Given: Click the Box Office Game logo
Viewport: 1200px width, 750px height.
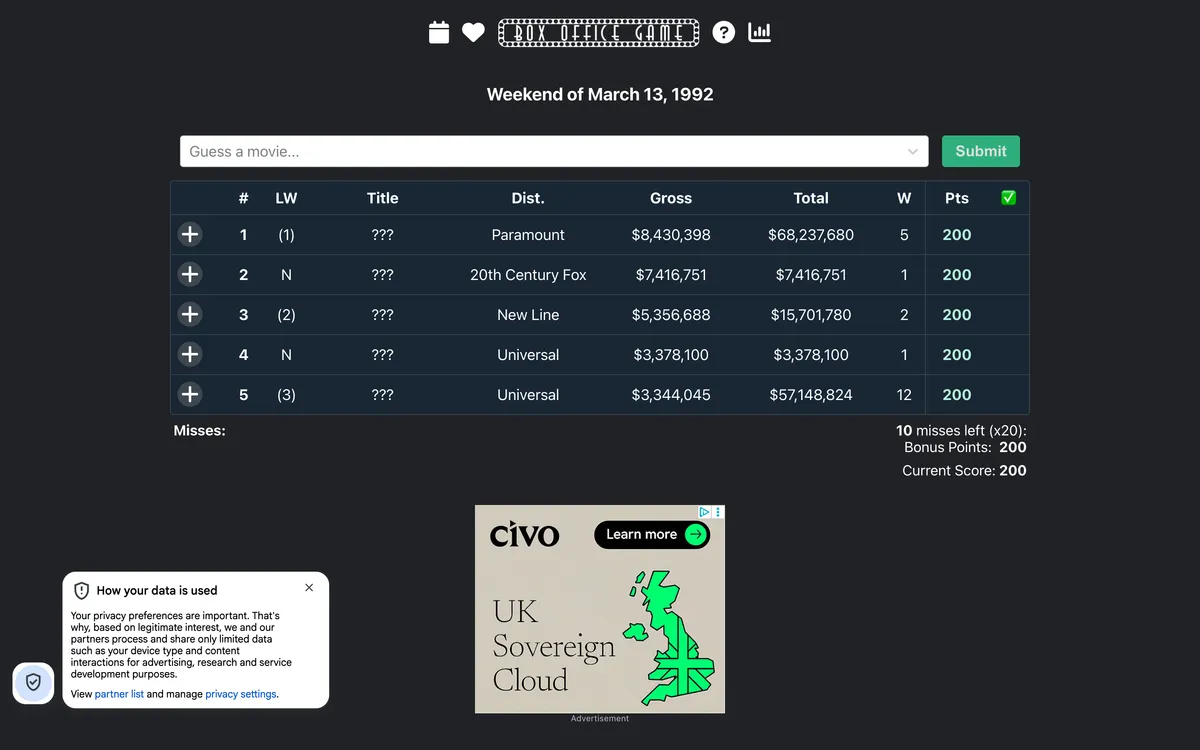Looking at the screenshot, I should [x=599, y=33].
